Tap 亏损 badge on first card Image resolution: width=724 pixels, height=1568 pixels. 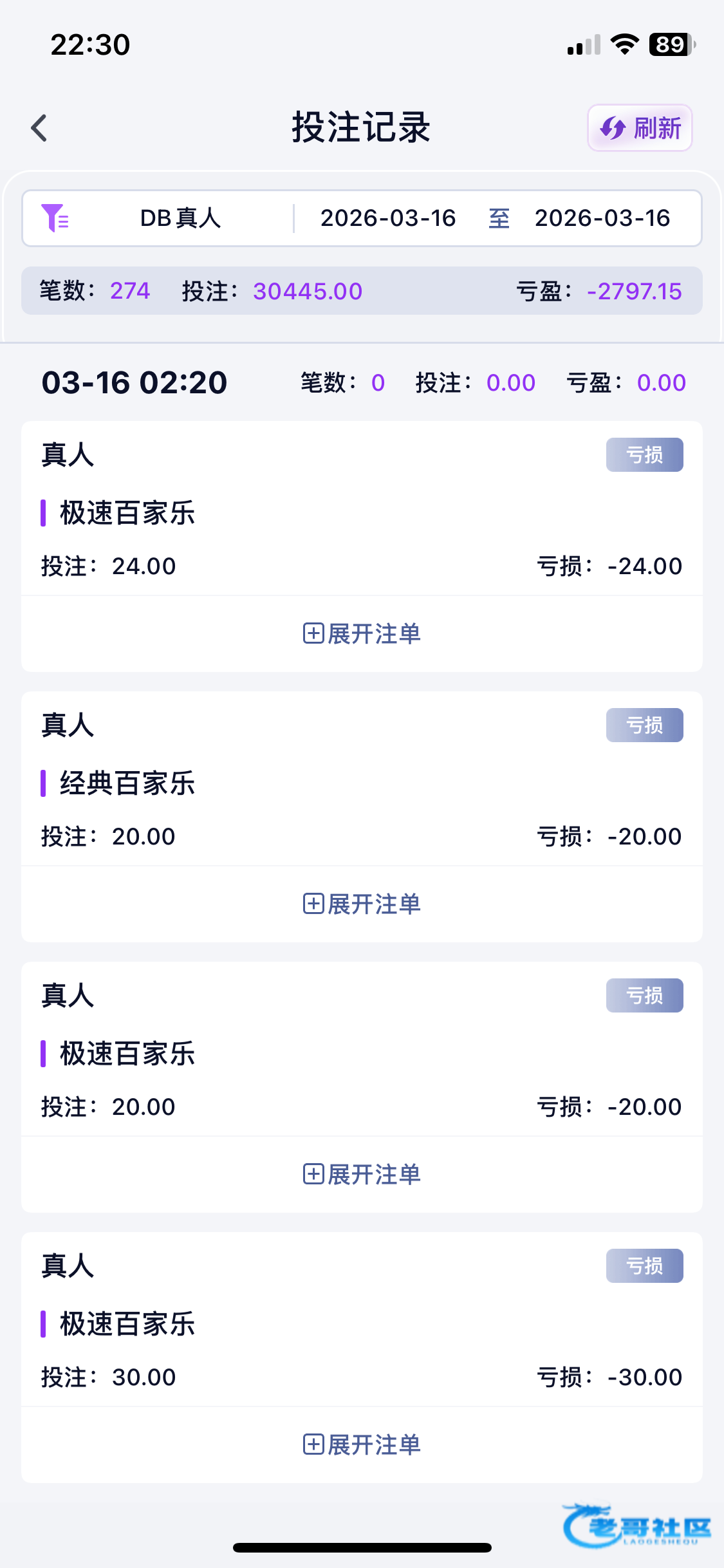coord(644,455)
